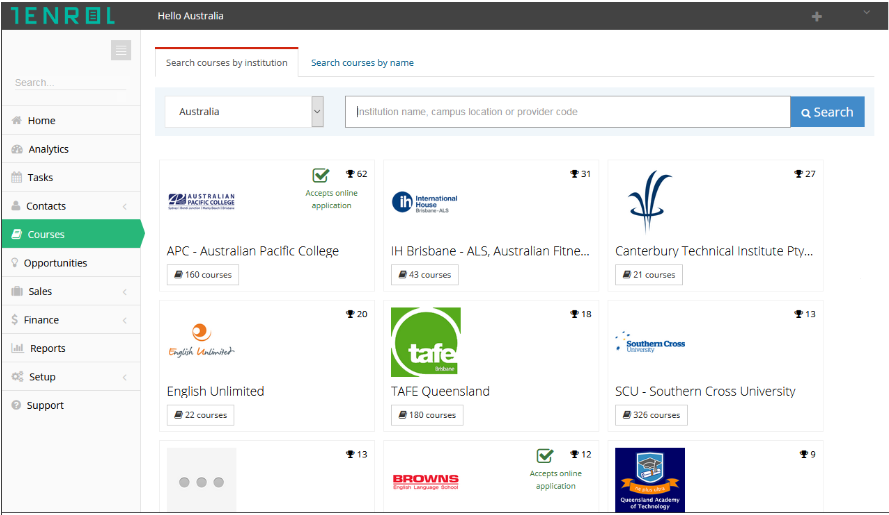The height and width of the screenshot is (515, 889).
Task: Switch to Search courses by name tab
Action: [362, 62]
